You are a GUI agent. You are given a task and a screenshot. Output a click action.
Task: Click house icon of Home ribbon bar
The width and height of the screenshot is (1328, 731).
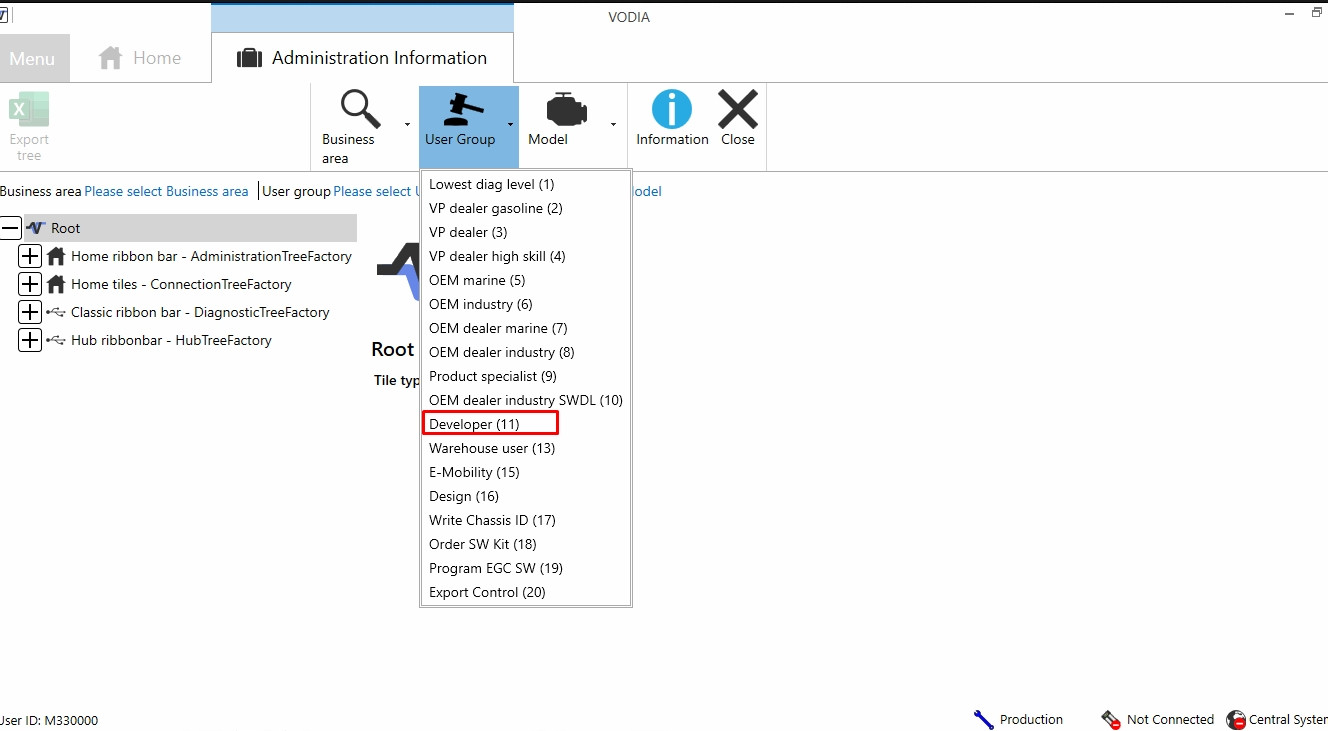[56, 256]
